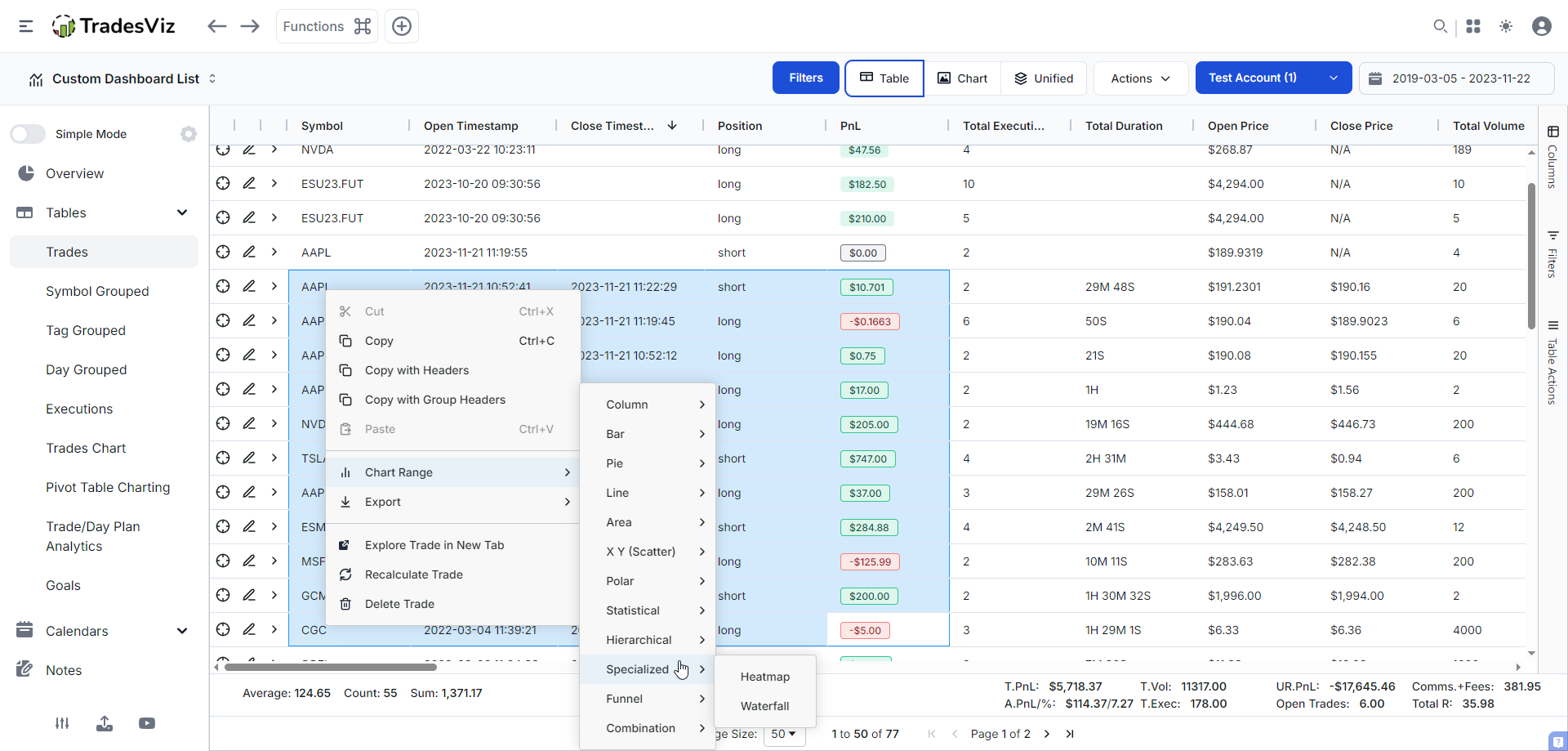This screenshot has width=1568, height=751.
Task: Open the Pie chart submenu
Action: (648, 463)
